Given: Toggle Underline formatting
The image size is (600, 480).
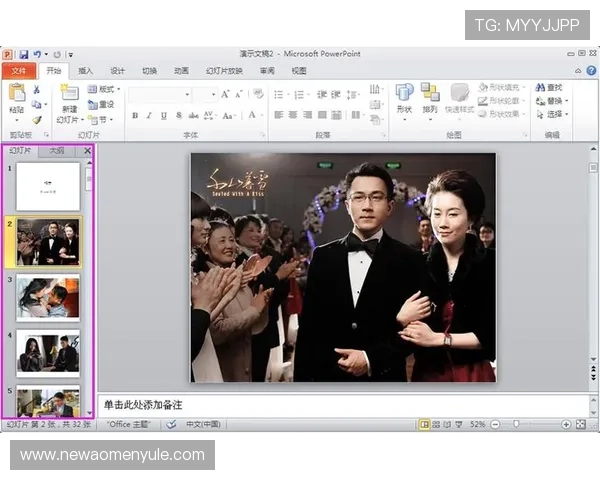Looking at the screenshot, I should coord(164,116).
